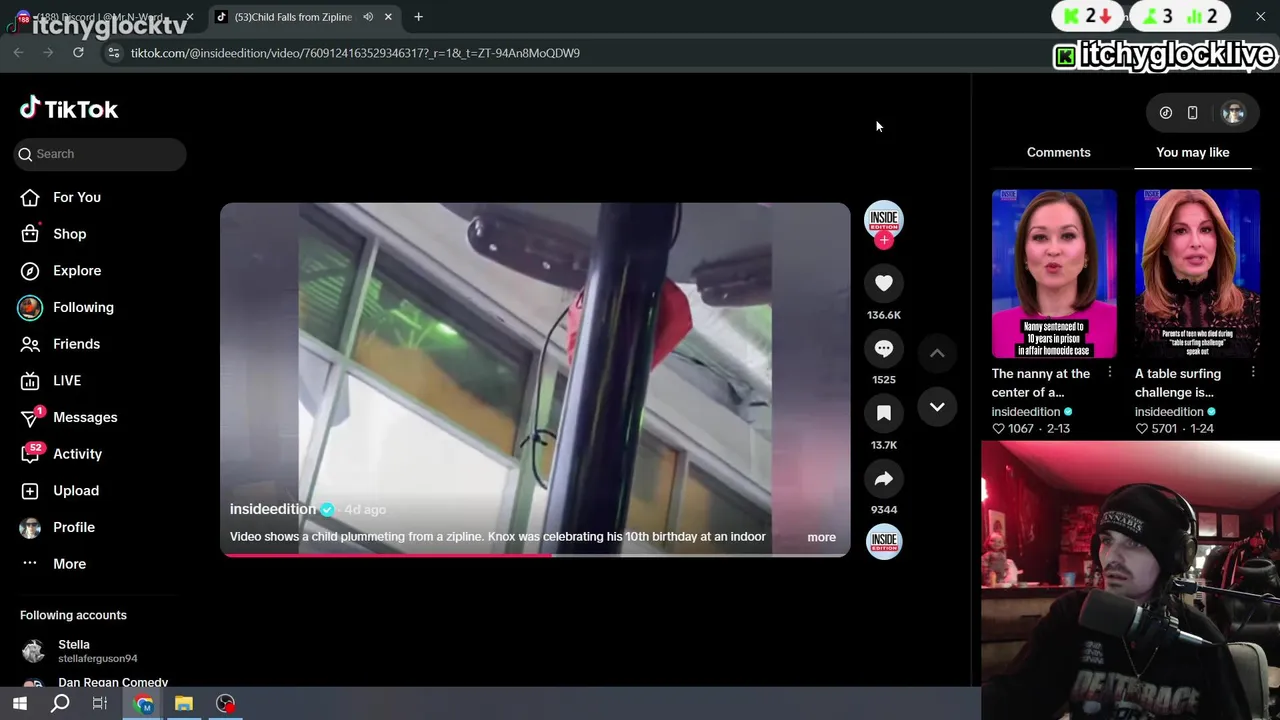
Task: Go to next video with down chevron
Action: (937, 407)
